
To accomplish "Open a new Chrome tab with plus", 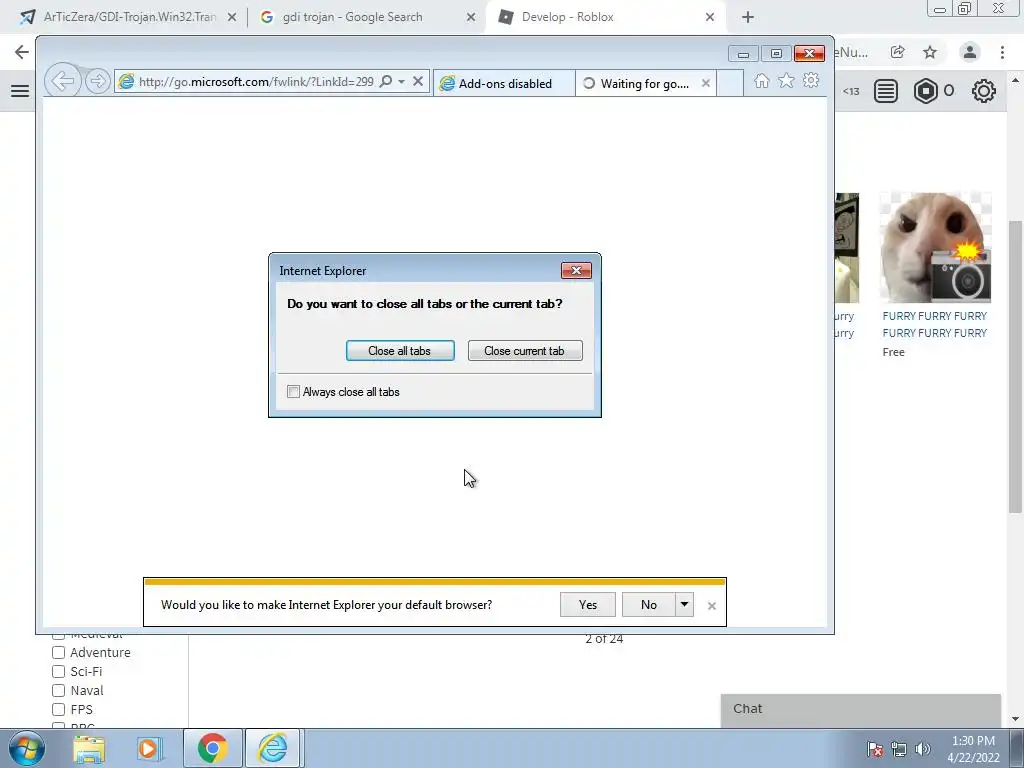I will click(x=748, y=17).
